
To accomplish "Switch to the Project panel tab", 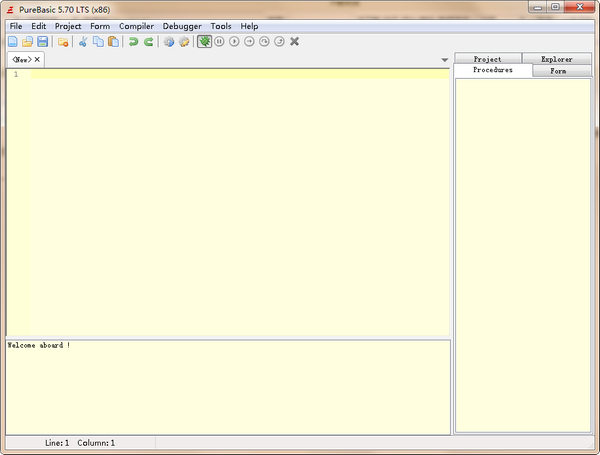I will 487,59.
